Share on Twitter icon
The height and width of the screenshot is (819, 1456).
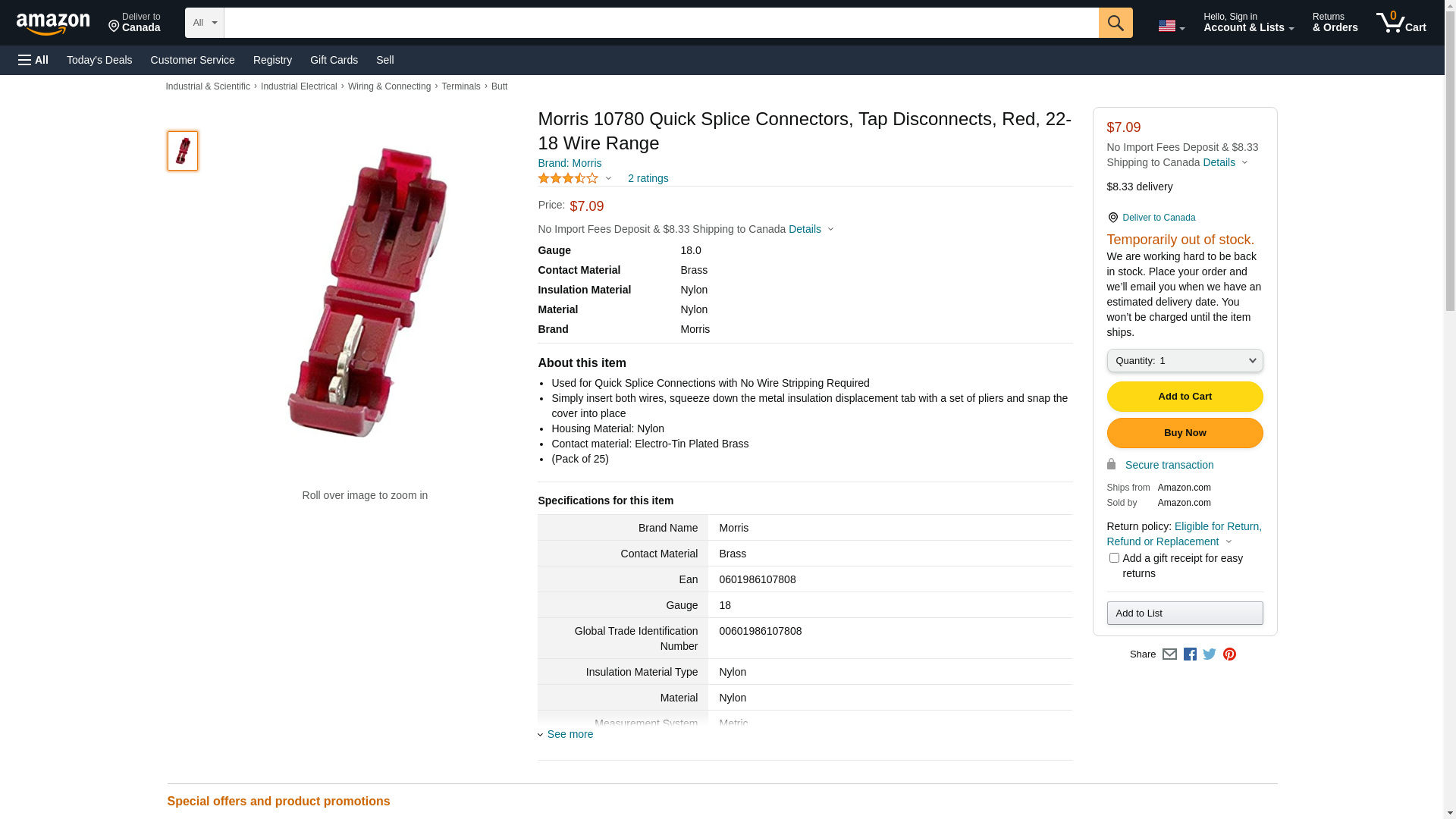click(x=1210, y=654)
